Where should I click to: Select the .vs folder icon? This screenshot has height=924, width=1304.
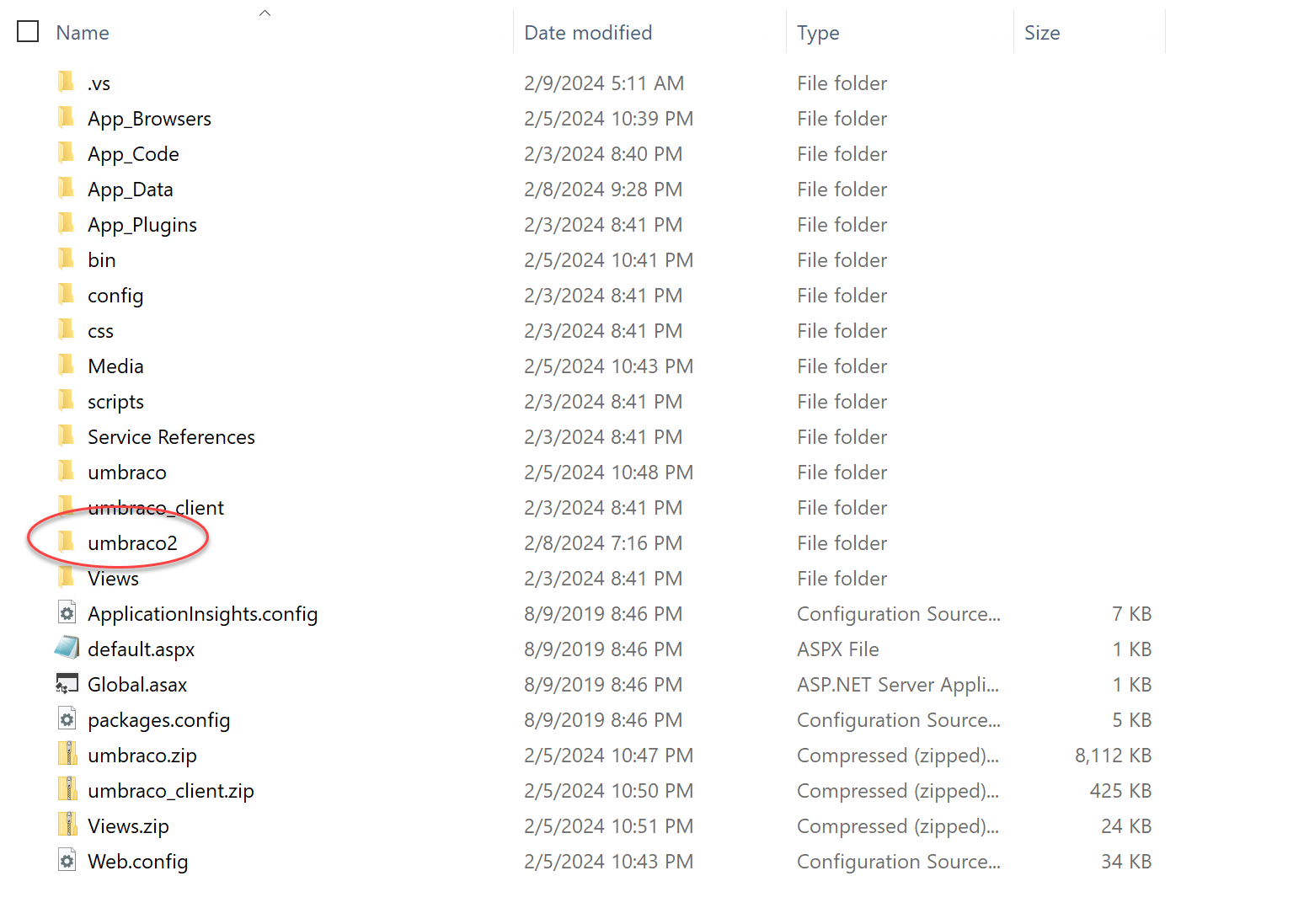pos(67,82)
